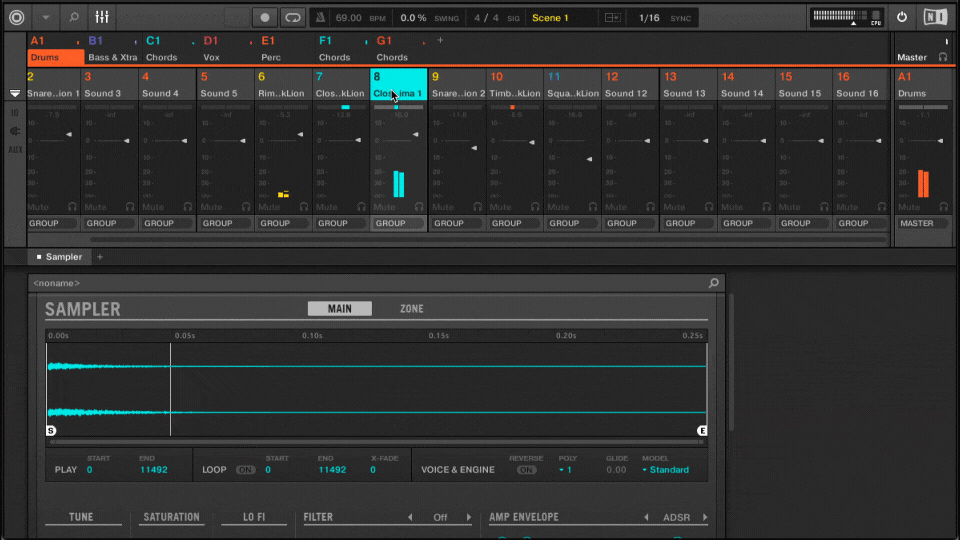Open the browser search magnifier in header
This screenshot has width=960, height=540.
tap(73, 17)
